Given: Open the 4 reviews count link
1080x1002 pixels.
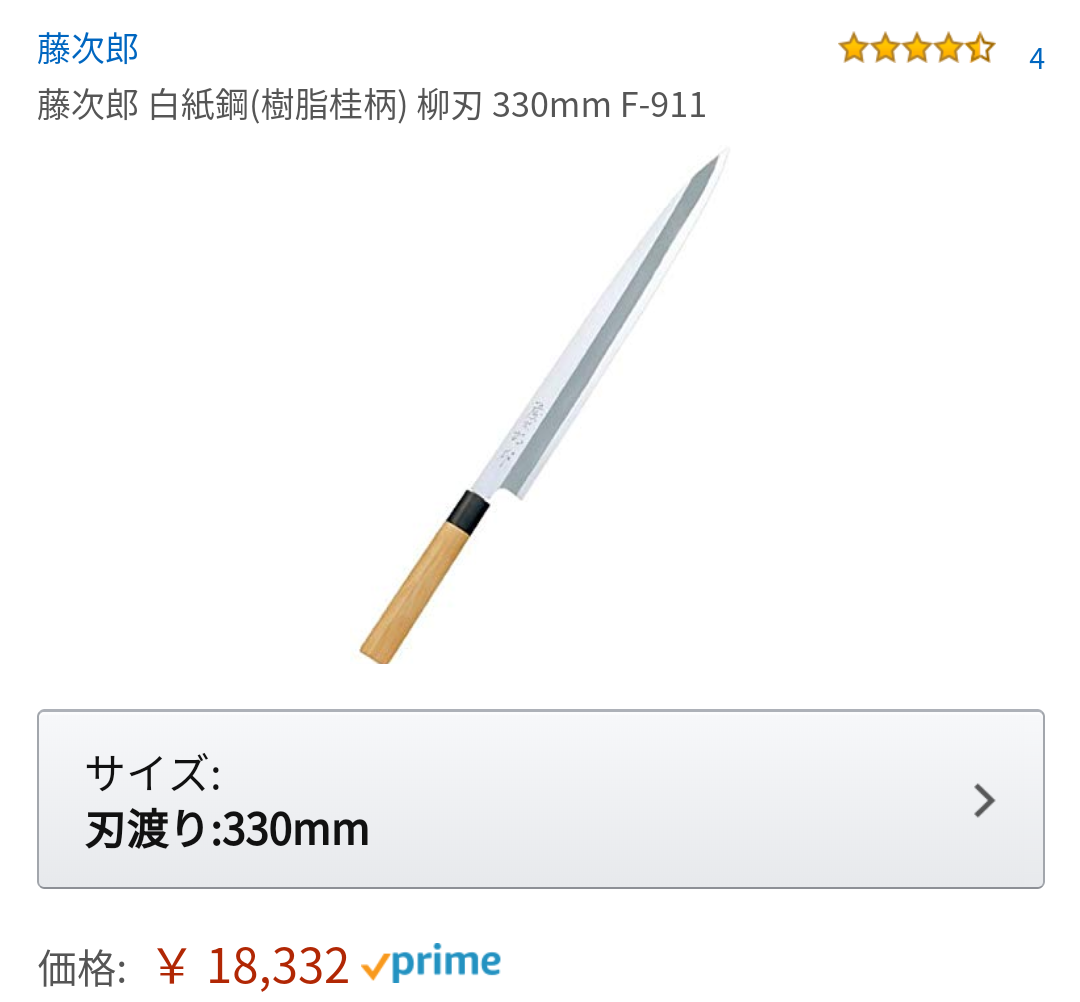Looking at the screenshot, I should point(1037,59).
